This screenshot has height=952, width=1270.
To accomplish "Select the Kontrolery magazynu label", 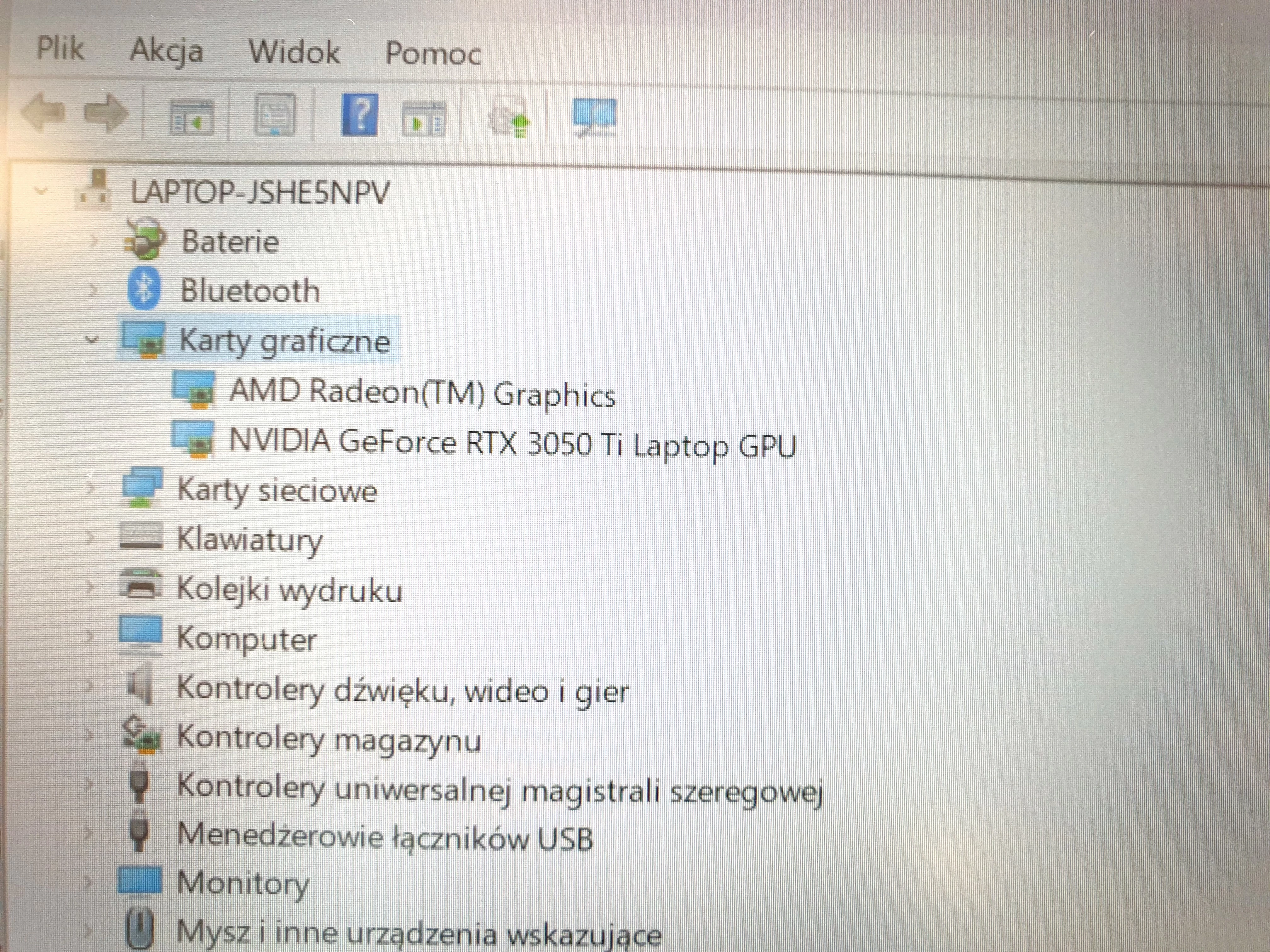I will 329,739.
